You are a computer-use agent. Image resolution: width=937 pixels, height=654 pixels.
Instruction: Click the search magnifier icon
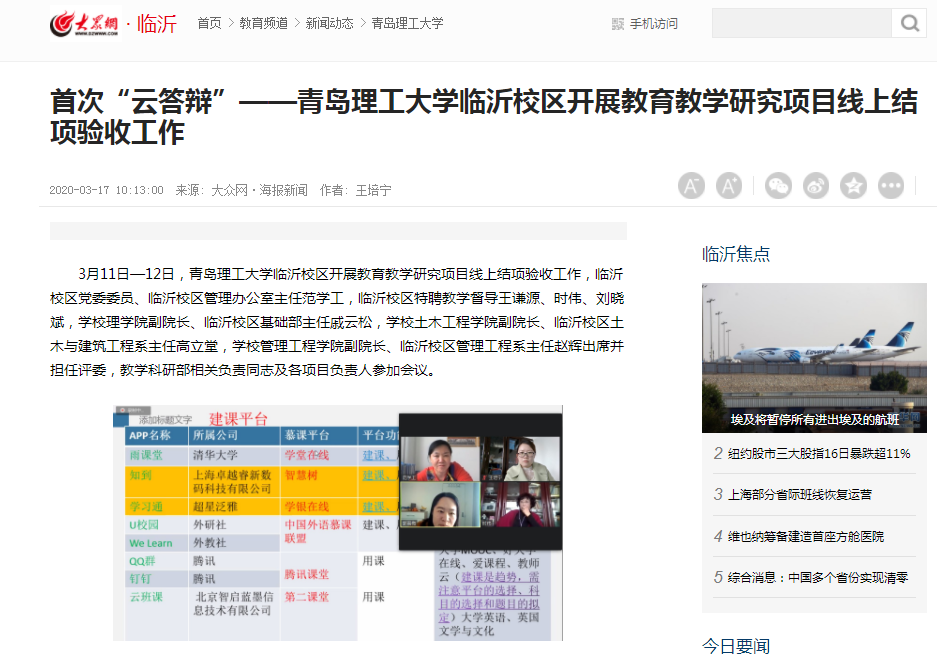[x=909, y=23]
